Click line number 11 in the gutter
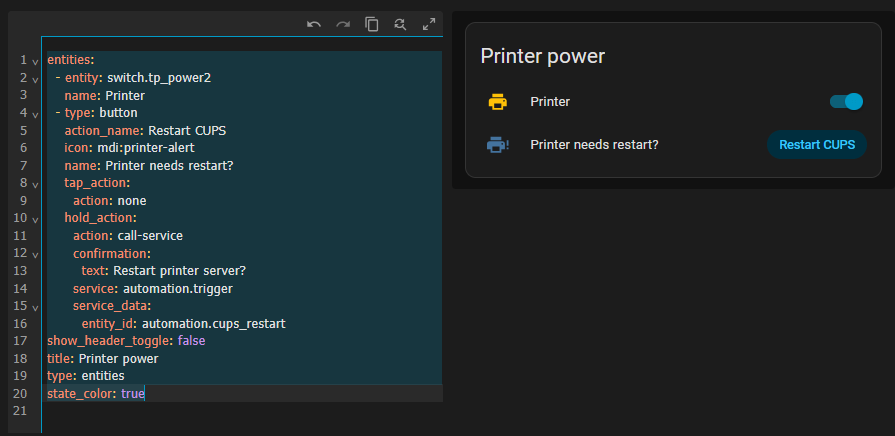 pos(20,236)
